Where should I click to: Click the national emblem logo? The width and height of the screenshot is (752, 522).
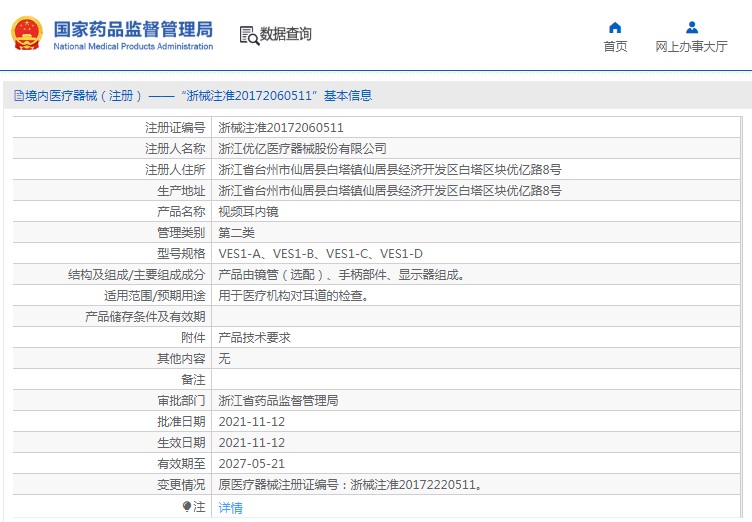pos(27,32)
